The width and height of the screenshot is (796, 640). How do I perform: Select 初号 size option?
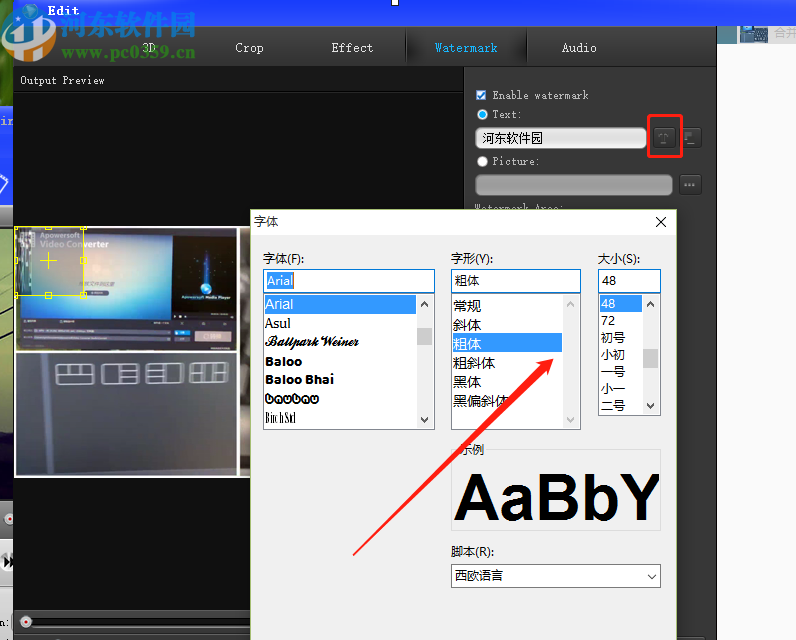coord(620,338)
